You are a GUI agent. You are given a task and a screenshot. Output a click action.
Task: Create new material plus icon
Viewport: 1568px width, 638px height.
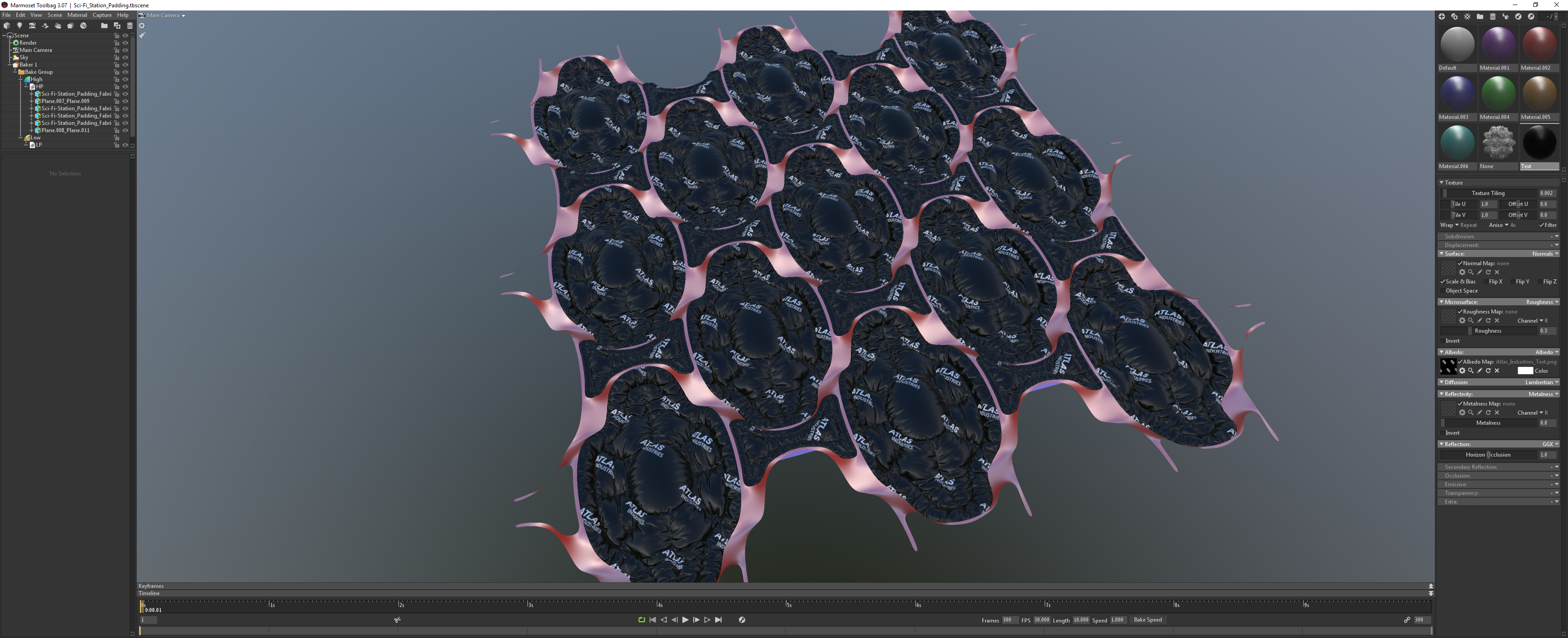(1441, 16)
